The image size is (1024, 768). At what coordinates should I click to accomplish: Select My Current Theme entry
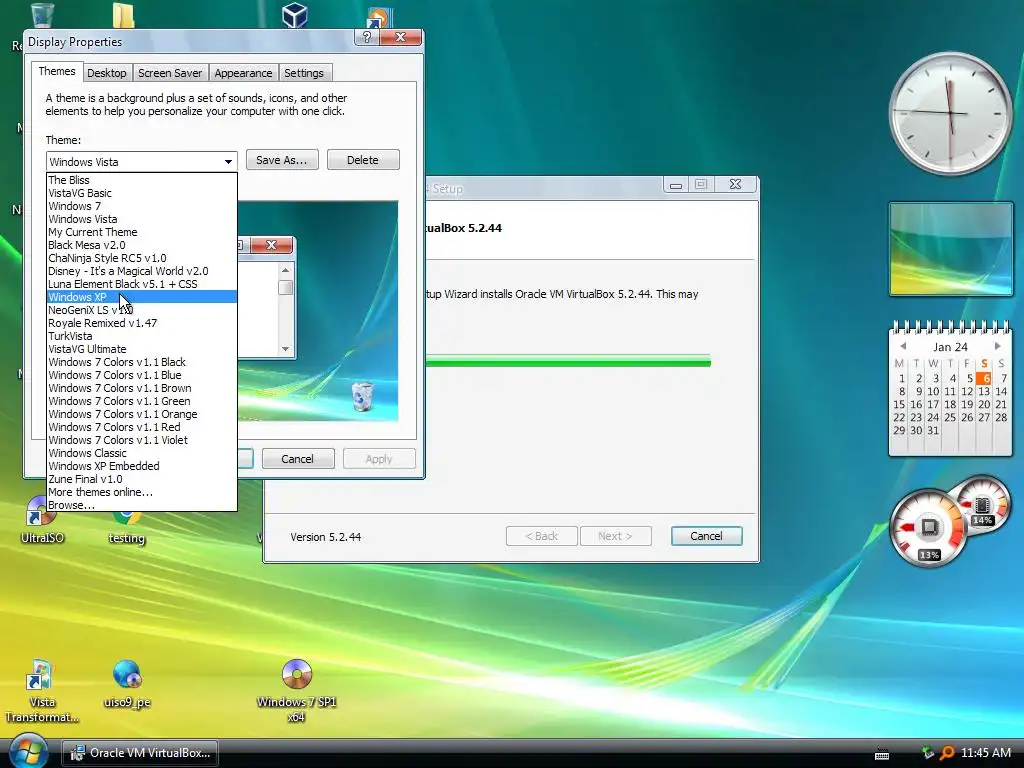pyautogui.click(x=142, y=232)
